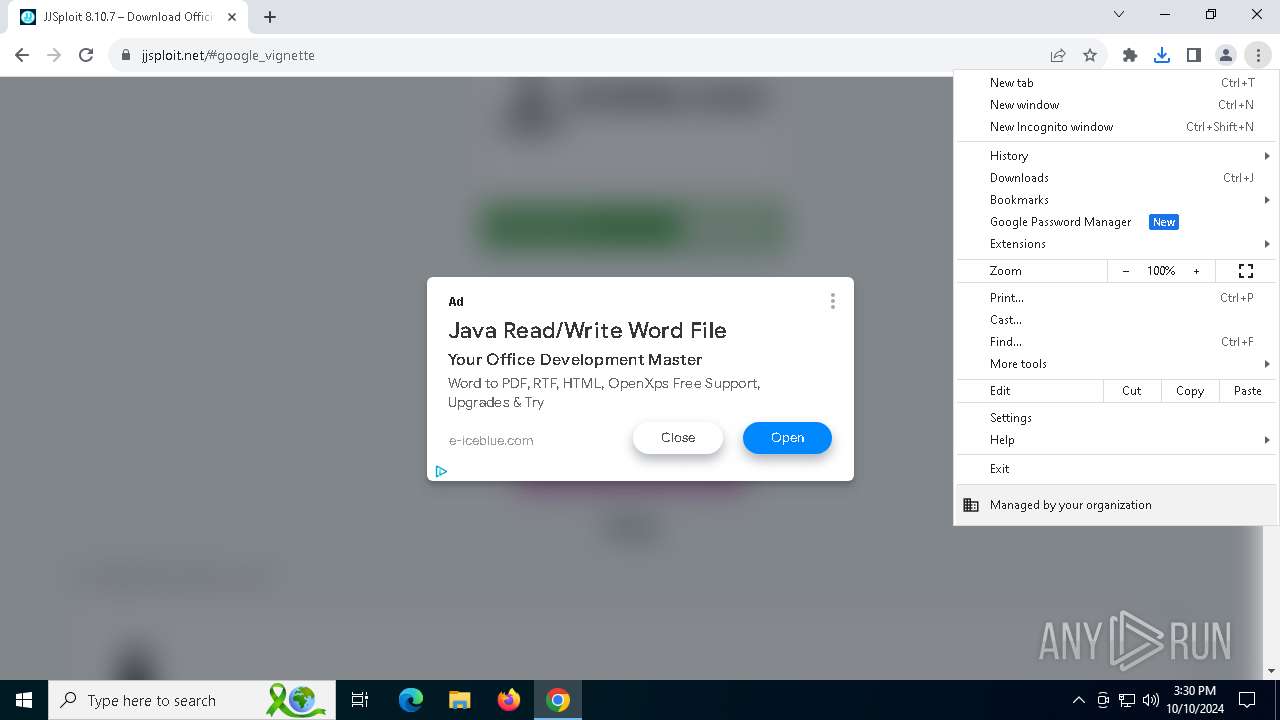Close the Java Word File ad
Screen dimensions: 1280x720
coord(678,438)
